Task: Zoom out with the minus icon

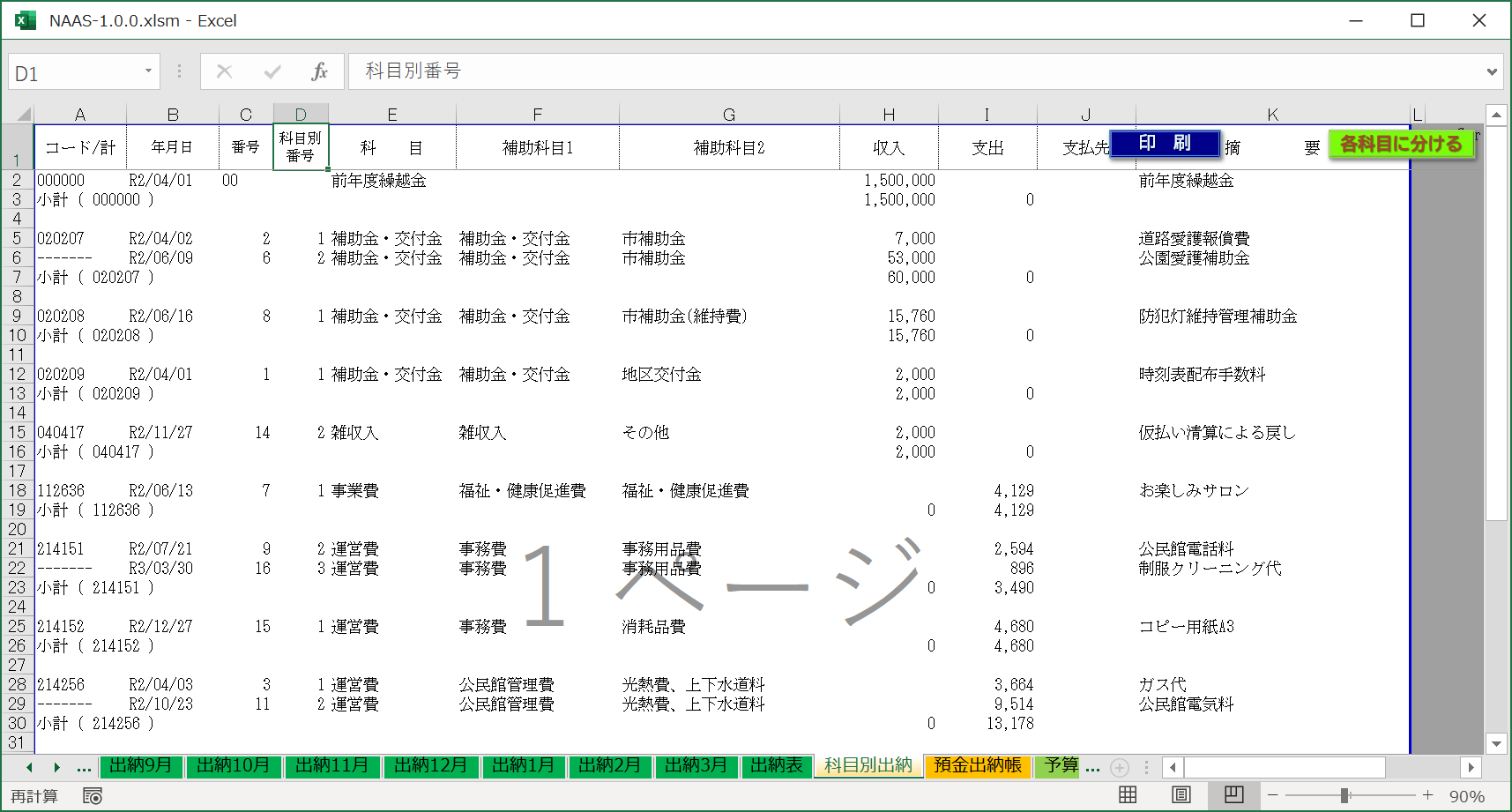Action: (x=1272, y=795)
